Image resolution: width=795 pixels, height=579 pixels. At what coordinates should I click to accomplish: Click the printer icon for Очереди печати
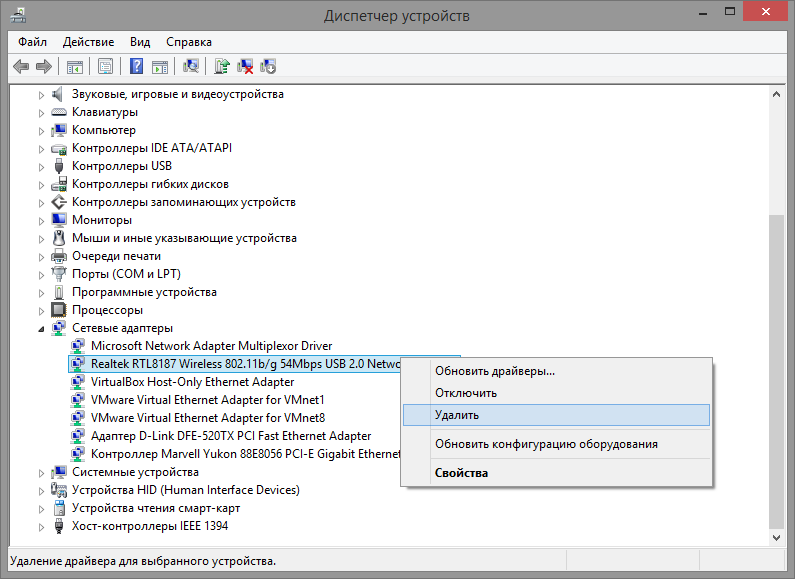[59, 256]
